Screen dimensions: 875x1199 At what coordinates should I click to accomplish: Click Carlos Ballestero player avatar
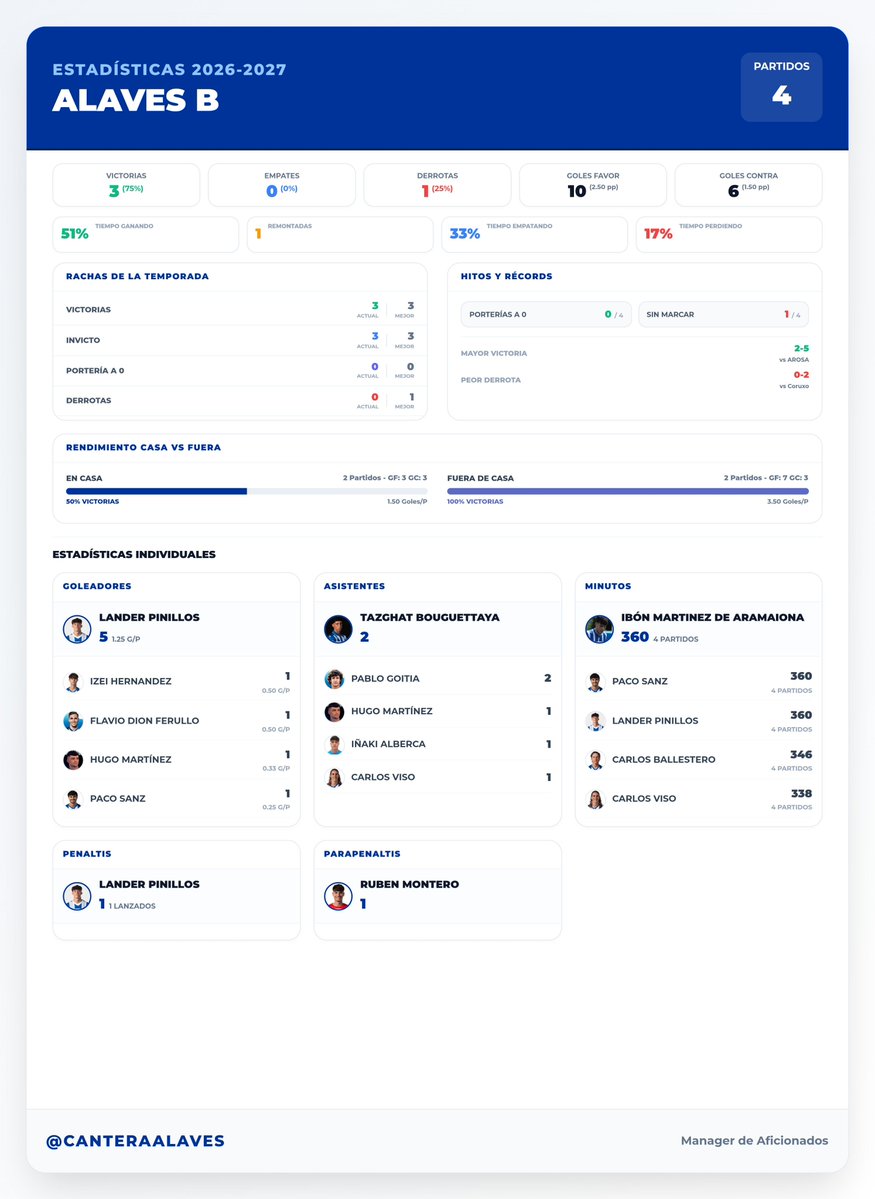(x=595, y=759)
